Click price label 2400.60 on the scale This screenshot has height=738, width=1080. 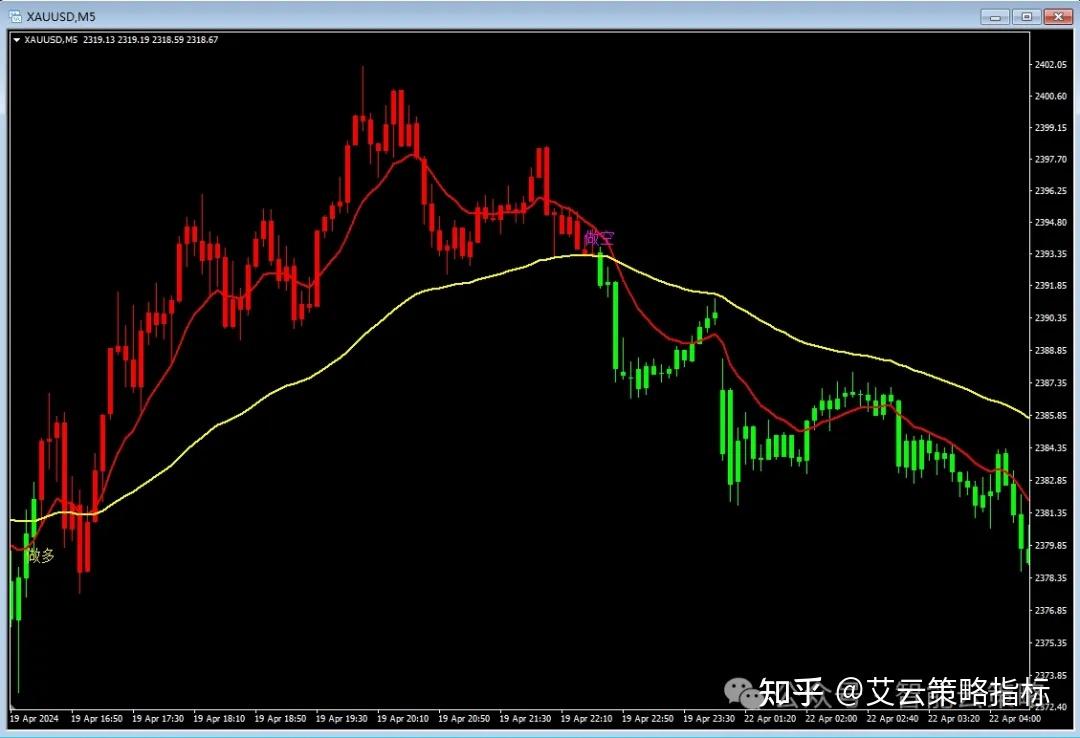click(1050, 96)
